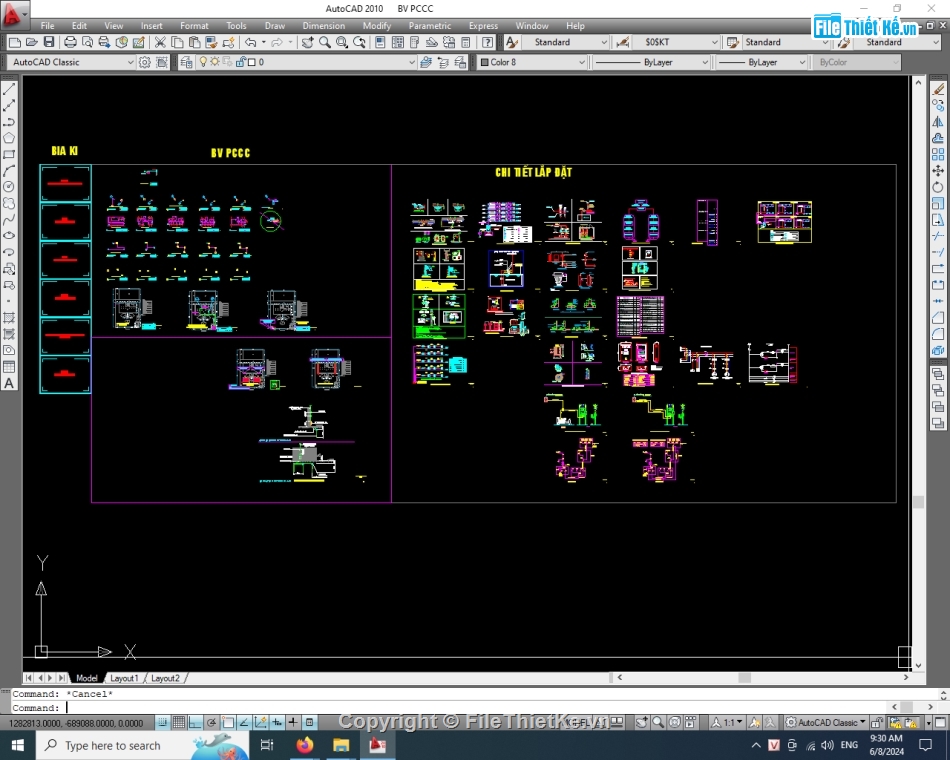The image size is (950, 760).
Task: Toggle Grid Display in the status bar
Action: (x=179, y=722)
